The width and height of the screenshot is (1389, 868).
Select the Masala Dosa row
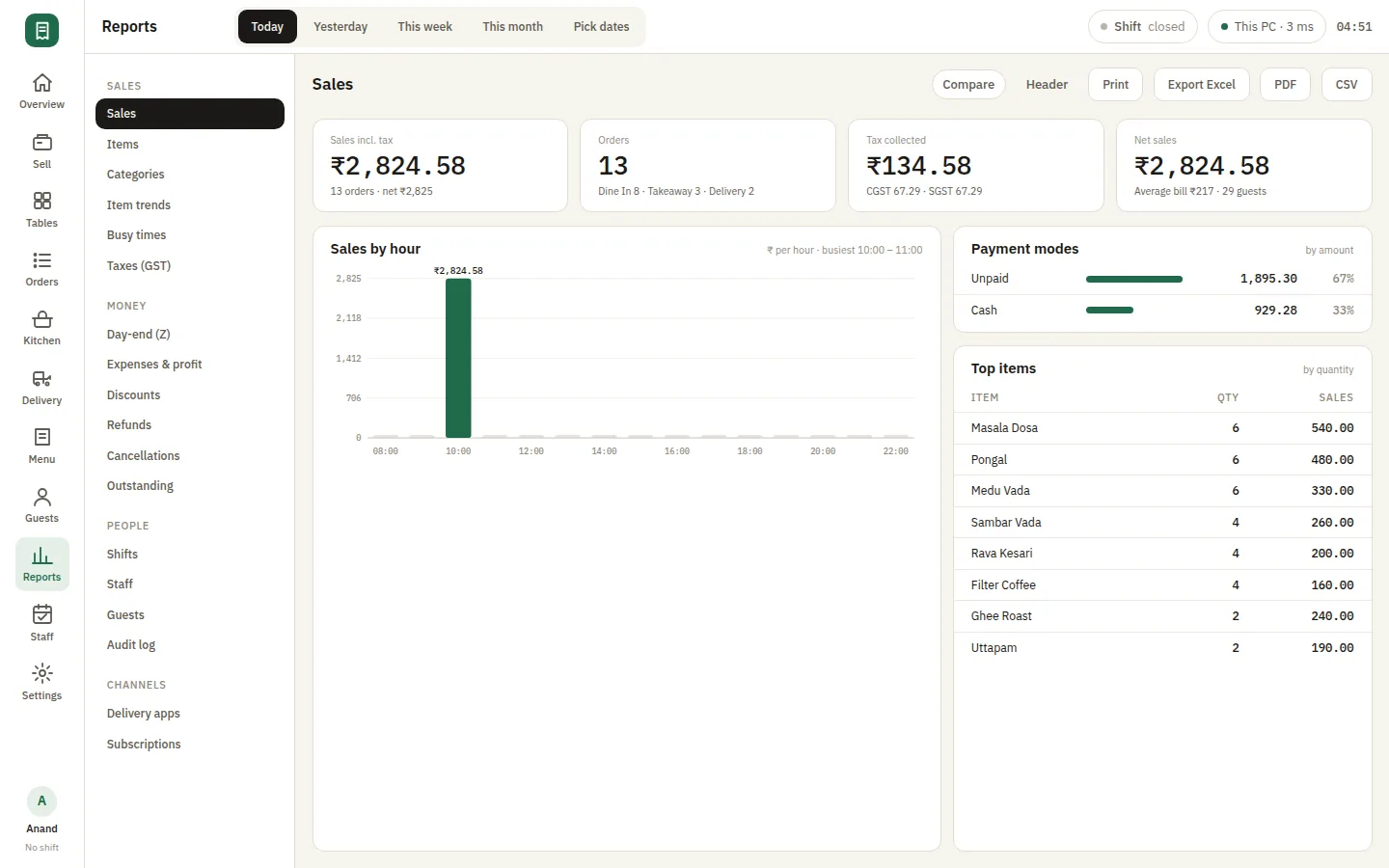(1162, 428)
